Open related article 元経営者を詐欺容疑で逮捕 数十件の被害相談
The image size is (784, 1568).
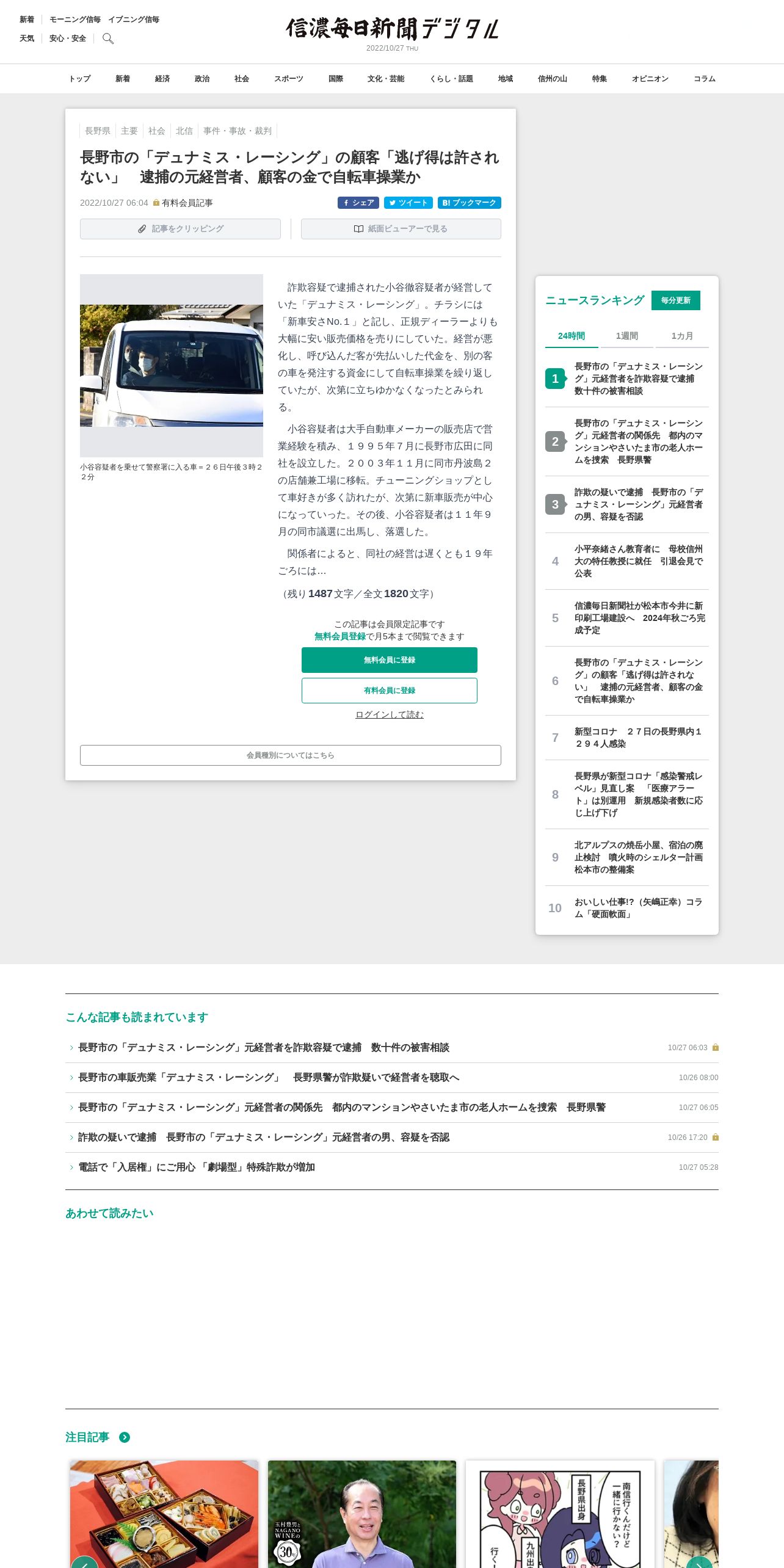coord(264,1048)
